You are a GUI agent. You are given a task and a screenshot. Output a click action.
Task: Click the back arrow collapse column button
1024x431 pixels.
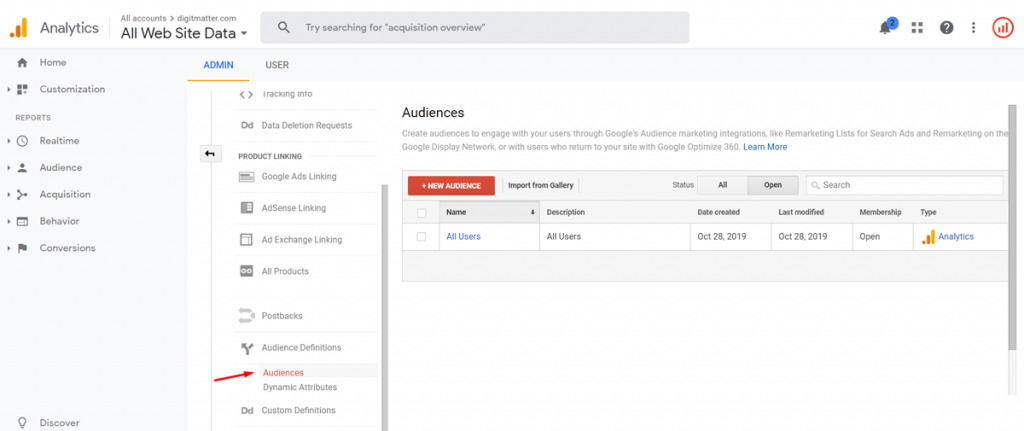[210, 153]
